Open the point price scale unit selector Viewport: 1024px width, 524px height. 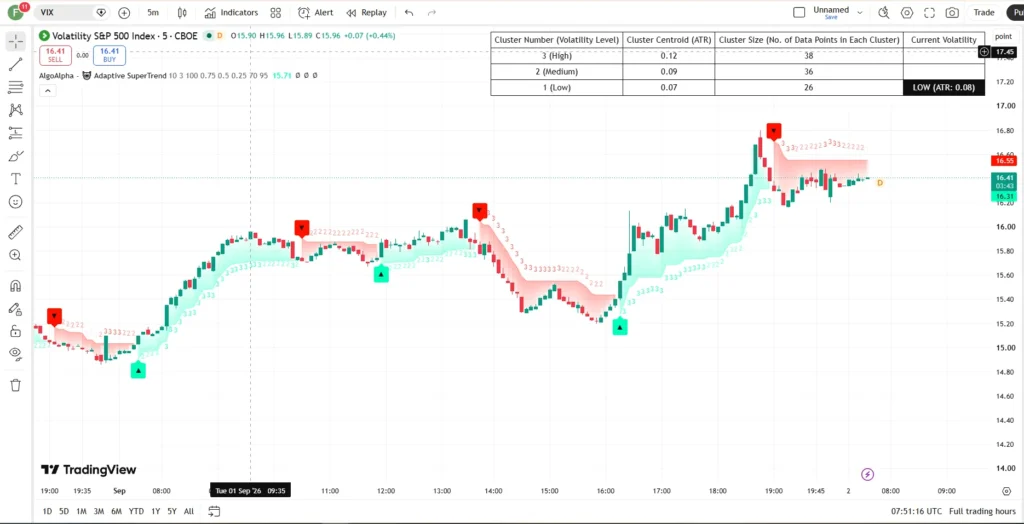pyautogui.click(x=1003, y=37)
